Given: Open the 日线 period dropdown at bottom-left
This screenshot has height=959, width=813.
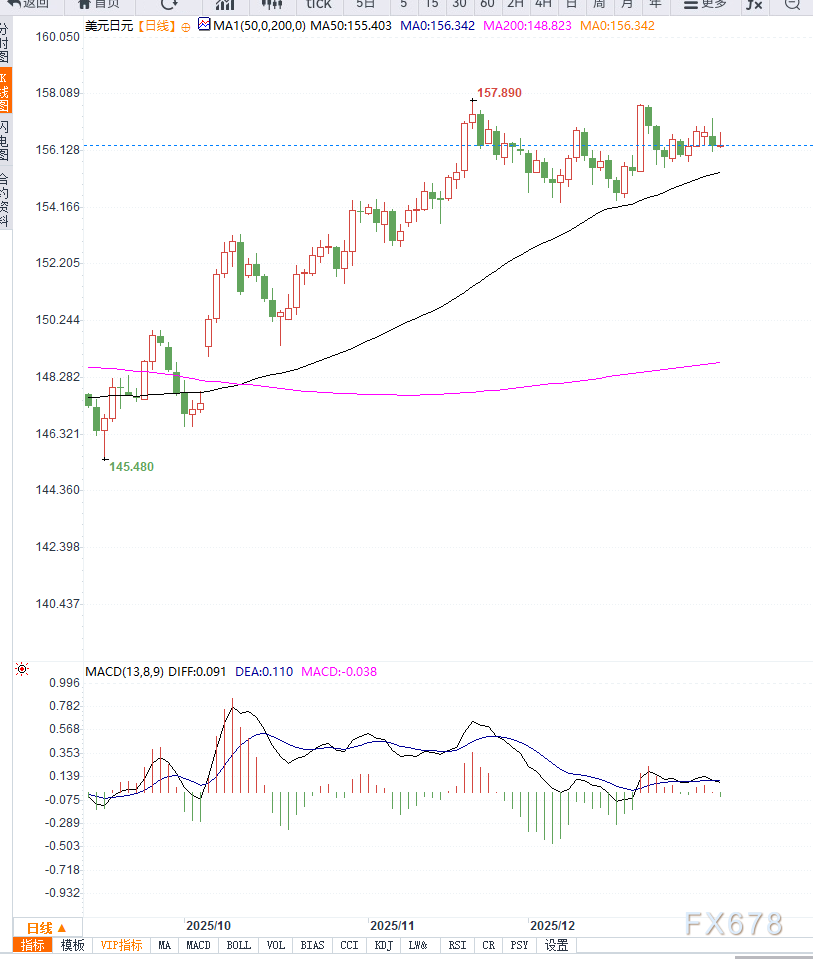Looking at the screenshot, I should 46,927.
